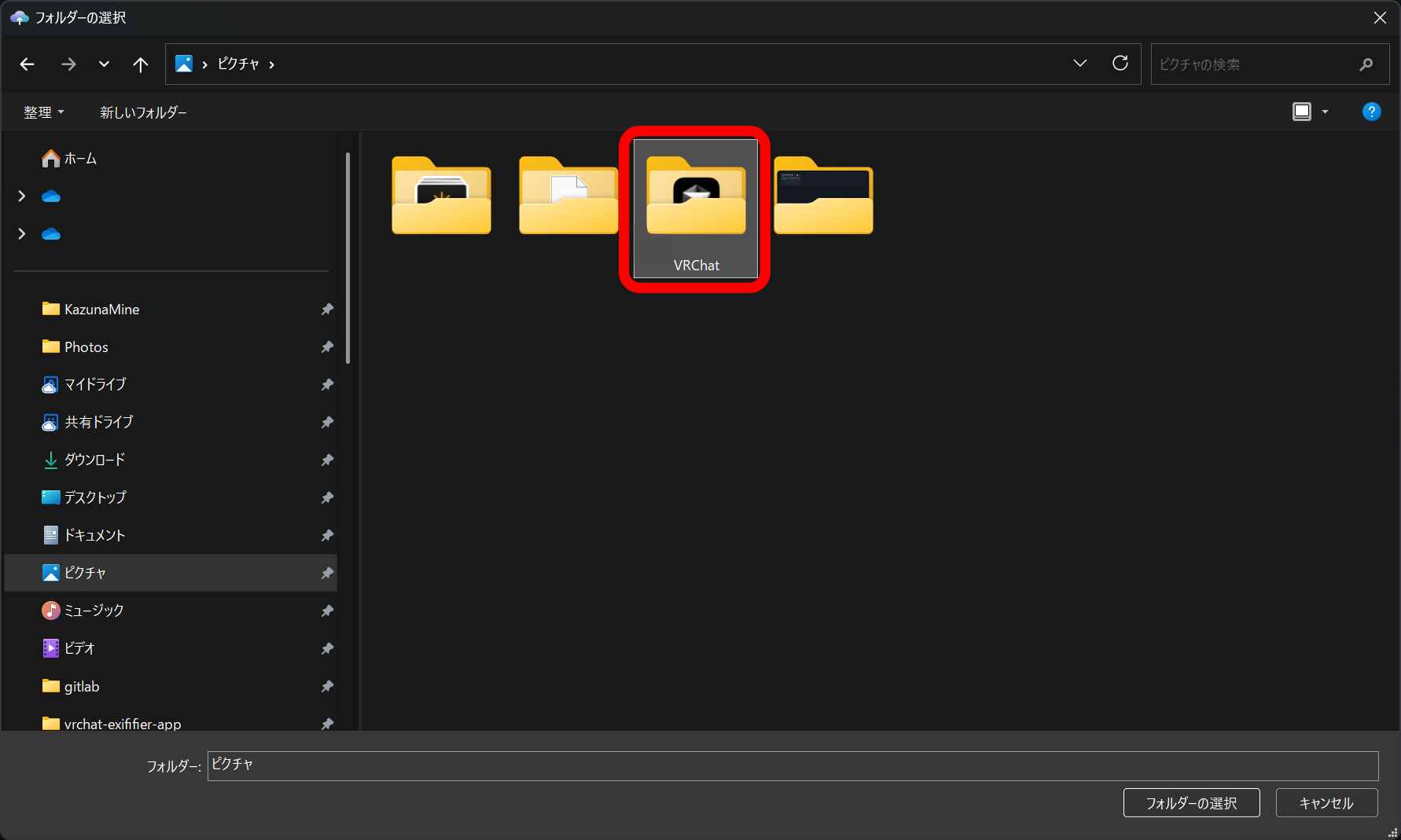Go back using the left arrow
This screenshot has height=840, width=1401.
pyautogui.click(x=28, y=64)
